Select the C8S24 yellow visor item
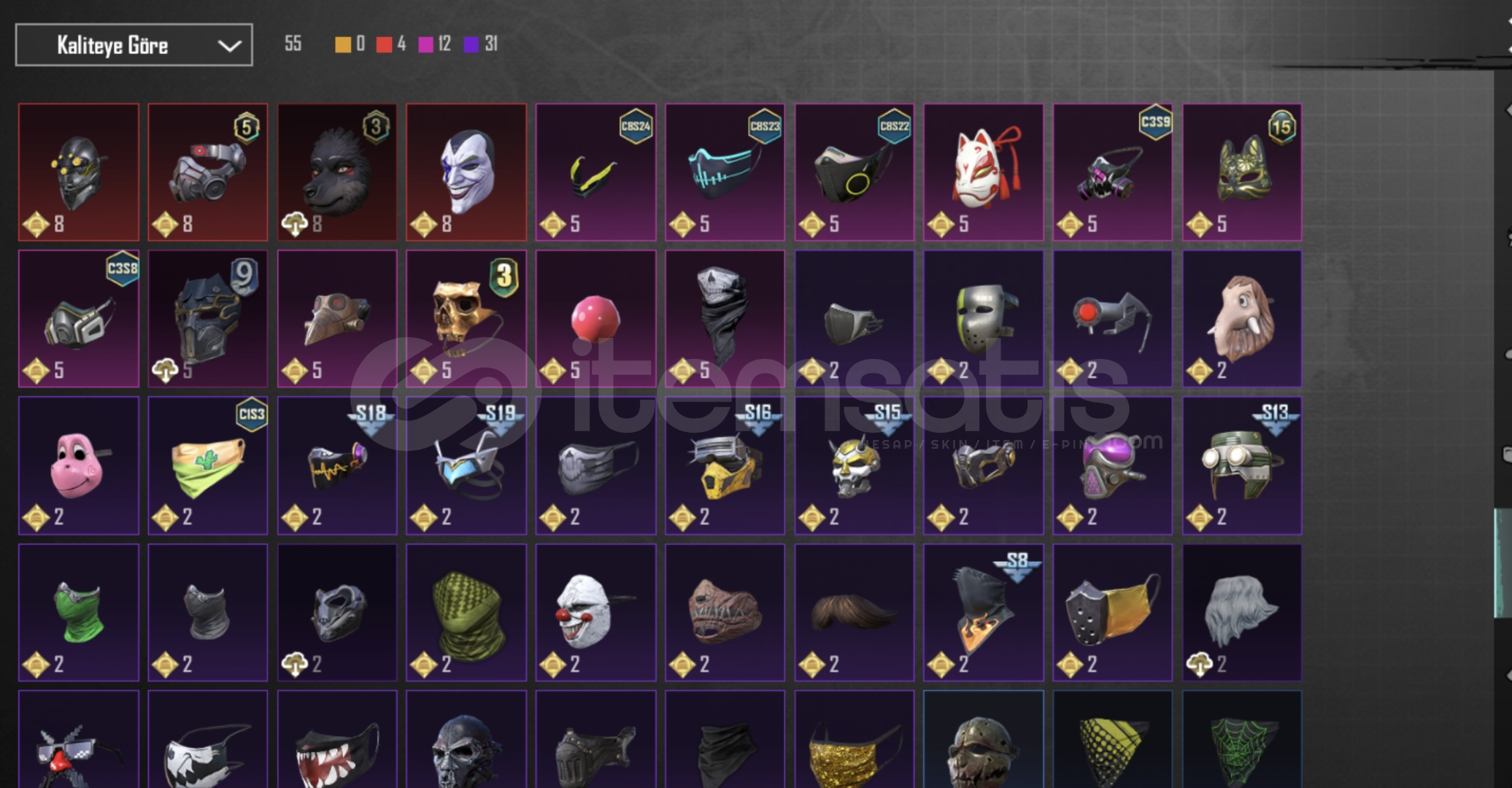The width and height of the screenshot is (1512, 788). click(595, 172)
